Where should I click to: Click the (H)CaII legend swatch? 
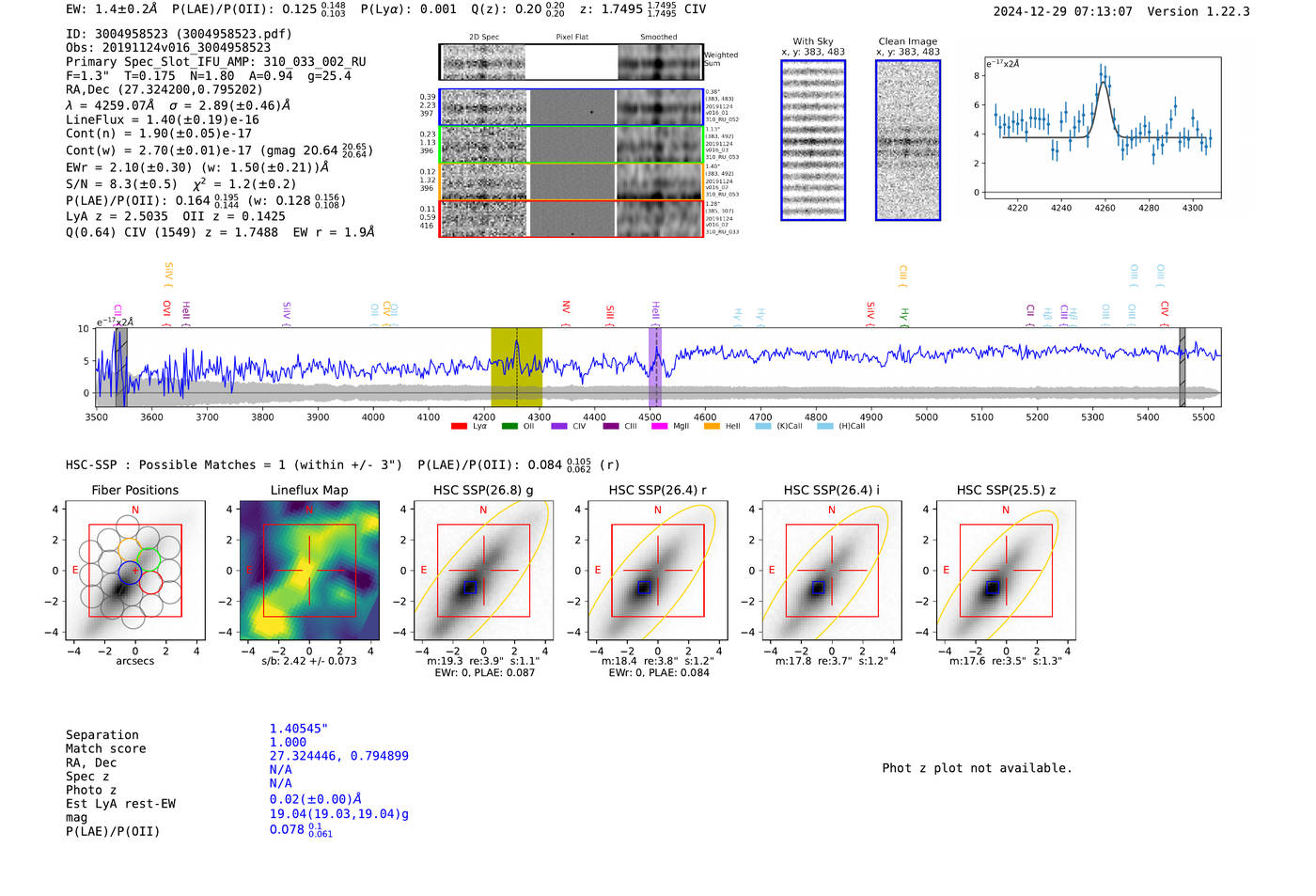coord(825,426)
